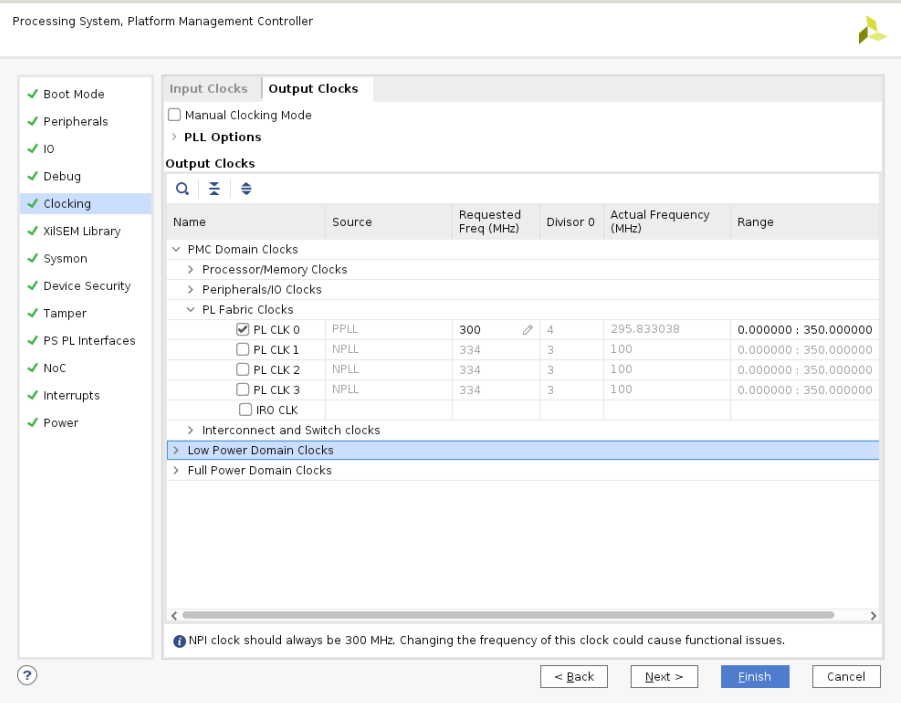
Task: Expand Low Power Domain Clocks
Action: 177,450
